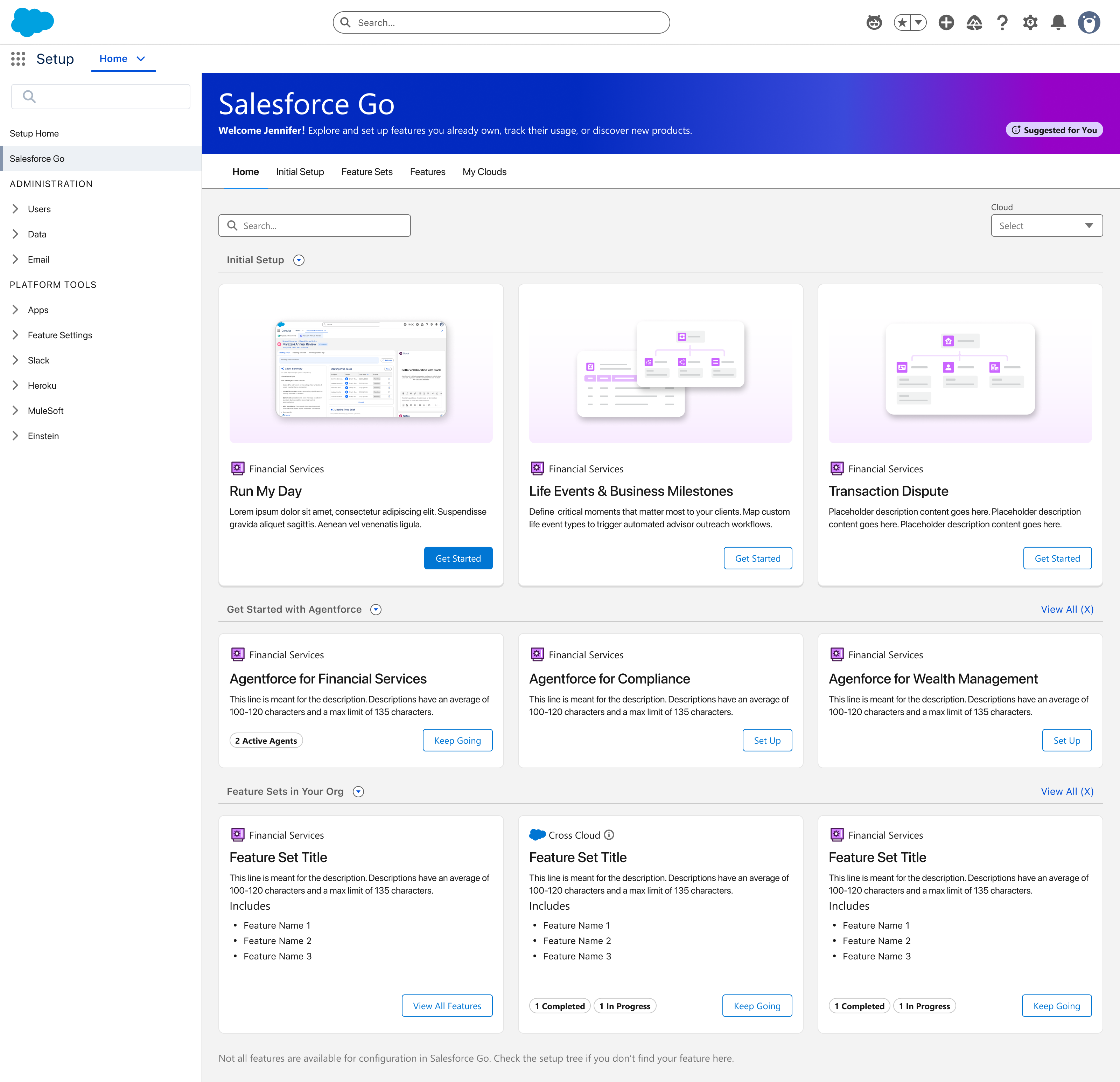This screenshot has height=1082, width=1120.
Task: Click the View All Features button
Action: (447, 1006)
